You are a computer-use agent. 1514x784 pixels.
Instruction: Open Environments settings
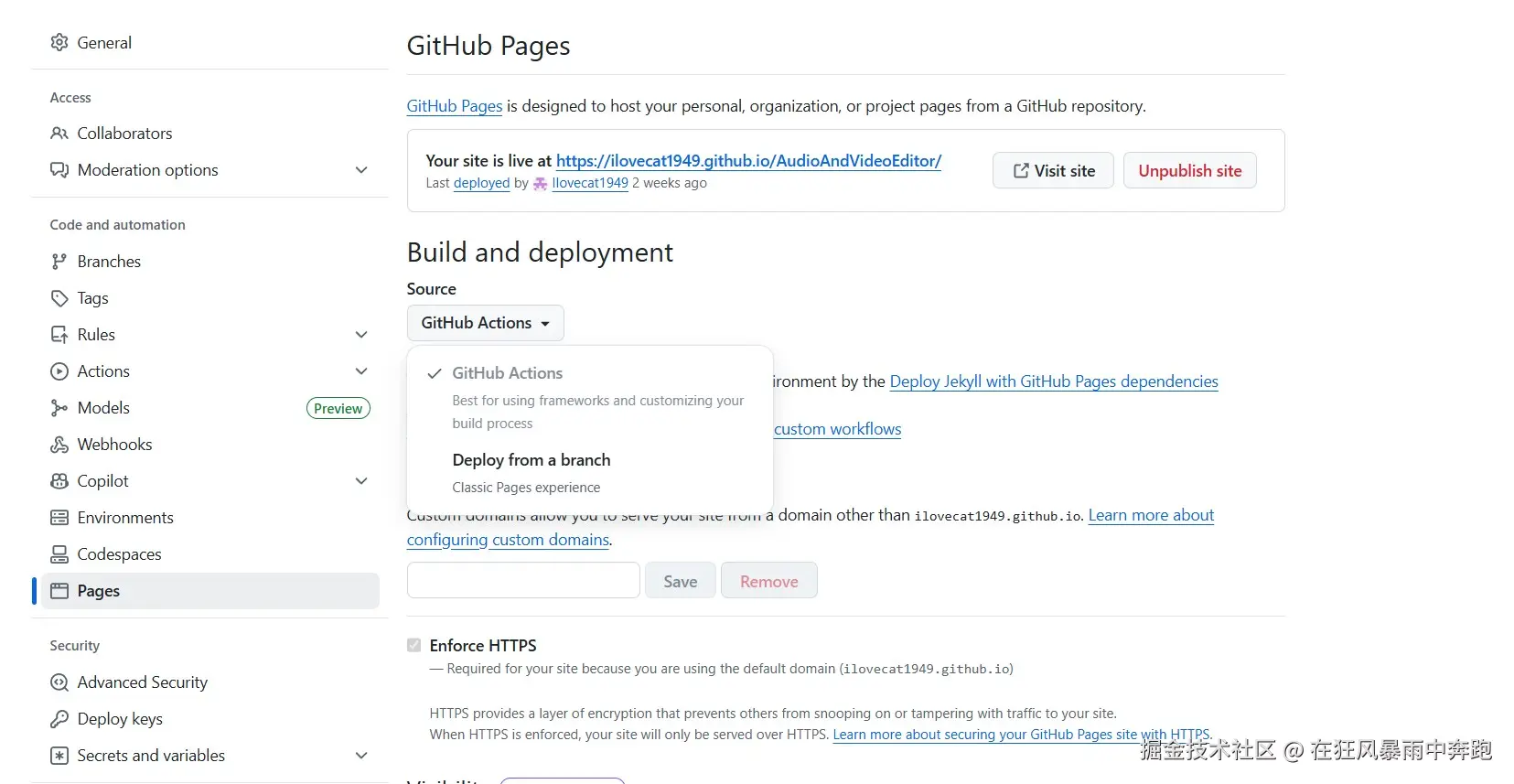[x=209, y=518]
